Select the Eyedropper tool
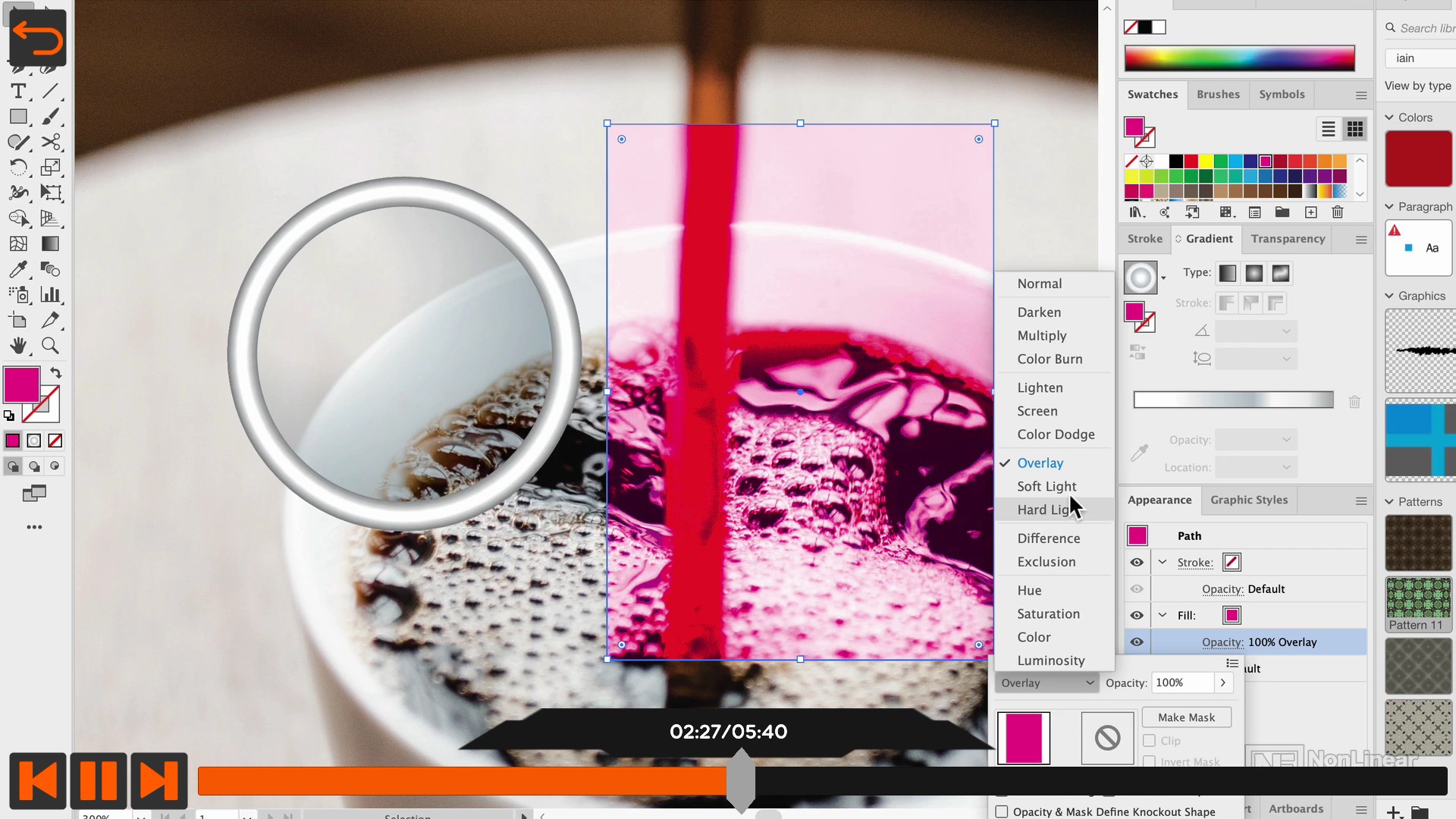Screen dimensions: 1456x819 click(18, 269)
